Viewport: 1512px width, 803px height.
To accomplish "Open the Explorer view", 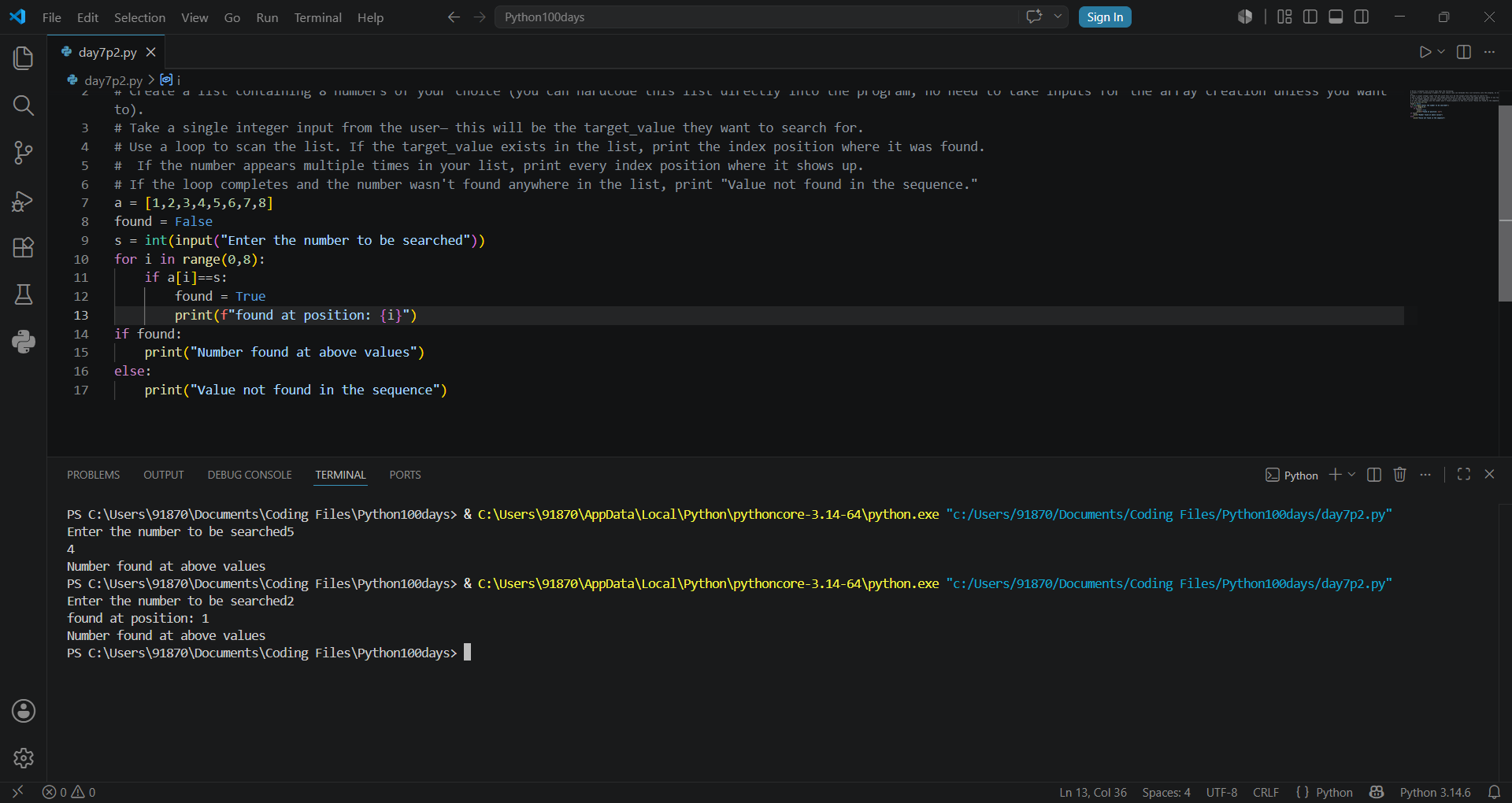I will tap(24, 57).
